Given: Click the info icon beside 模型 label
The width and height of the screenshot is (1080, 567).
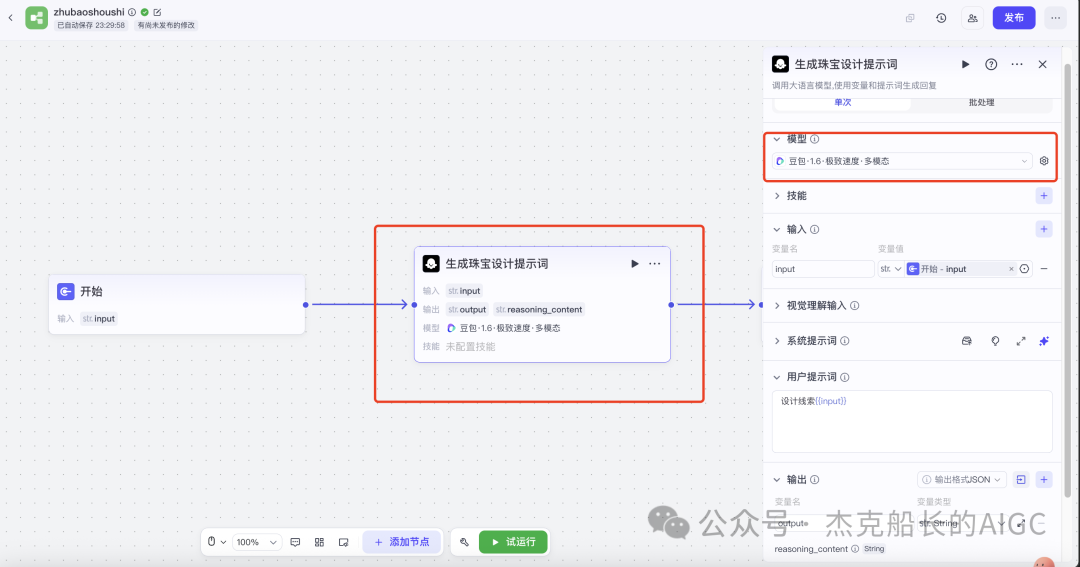Looking at the screenshot, I should click(814, 139).
